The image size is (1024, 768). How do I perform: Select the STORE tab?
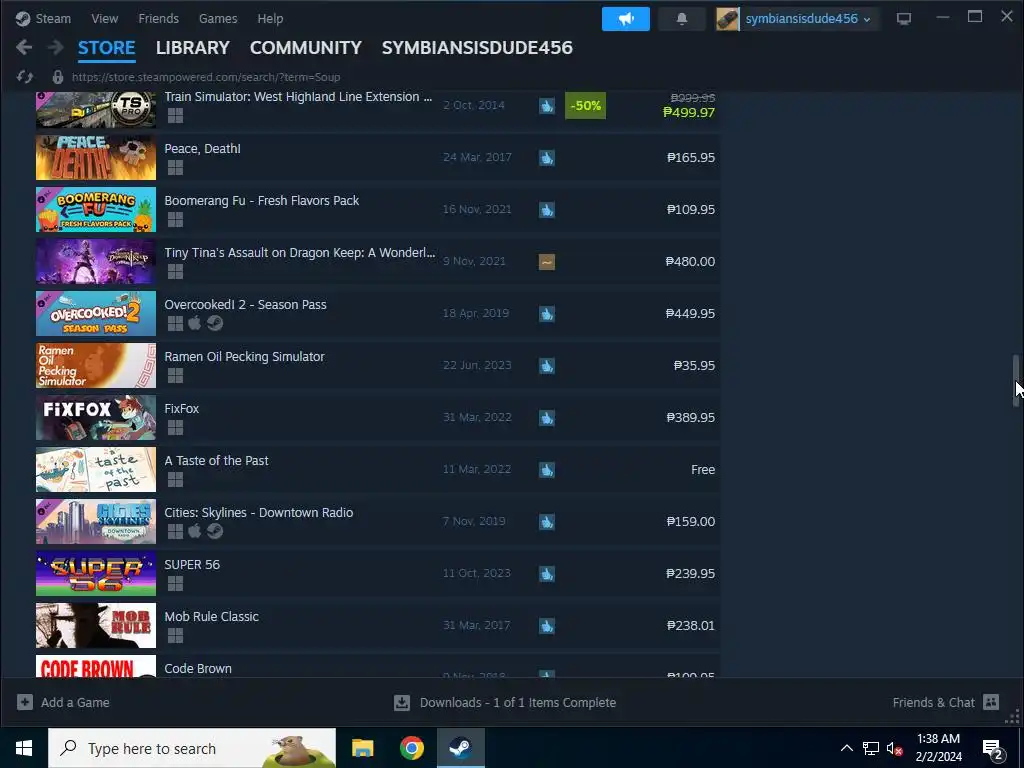click(106, 48)
